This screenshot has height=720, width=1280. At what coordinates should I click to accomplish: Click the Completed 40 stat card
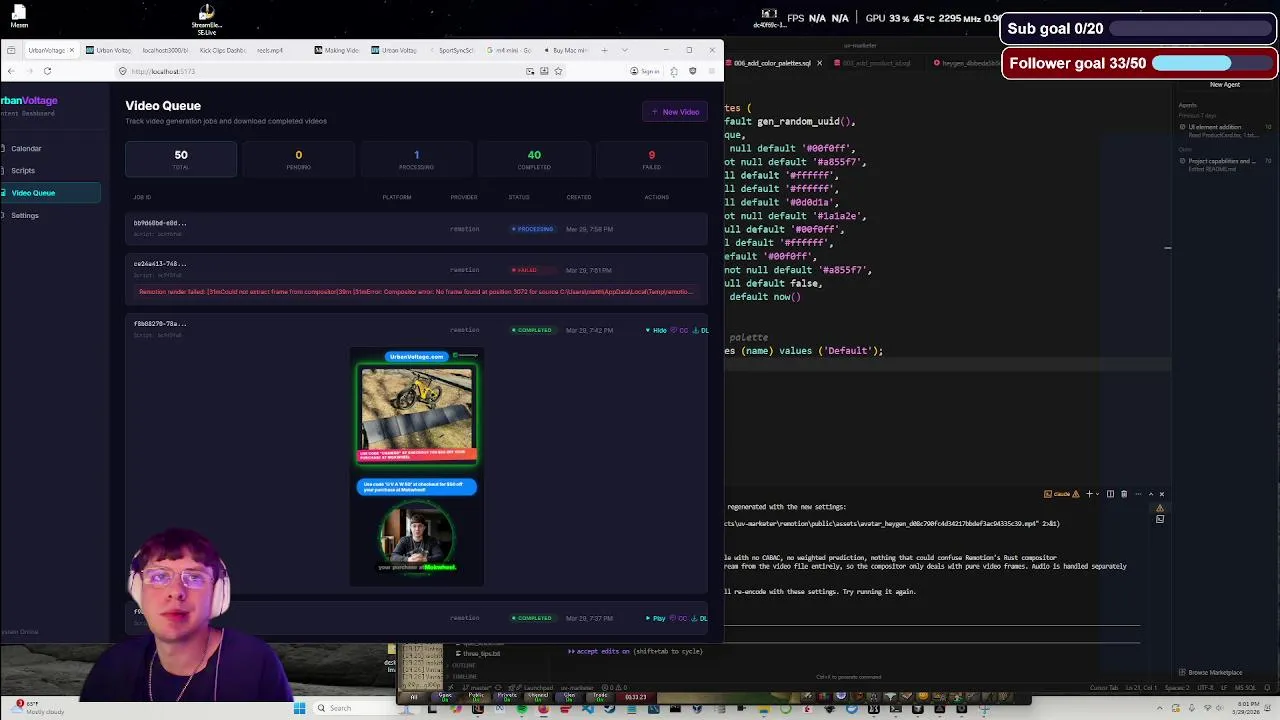click(x=534, y=159)
